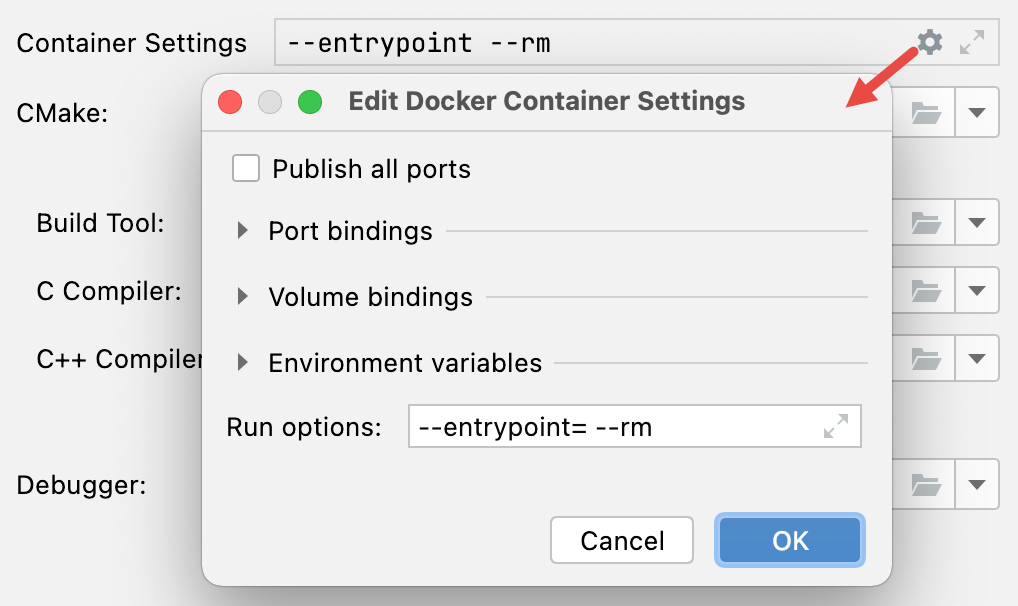1018x606 pixels.
Task: Expand the Environment variables section
Action: pyautogui.click(x=243, y=363)
